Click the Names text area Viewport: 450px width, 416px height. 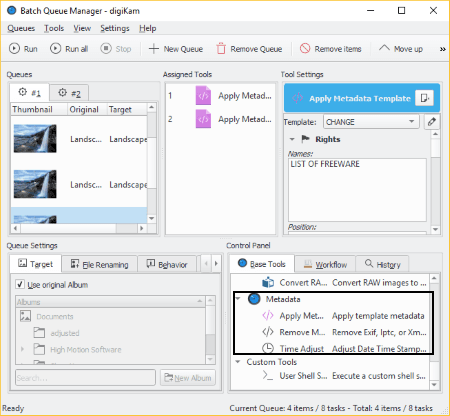(357, 190)
